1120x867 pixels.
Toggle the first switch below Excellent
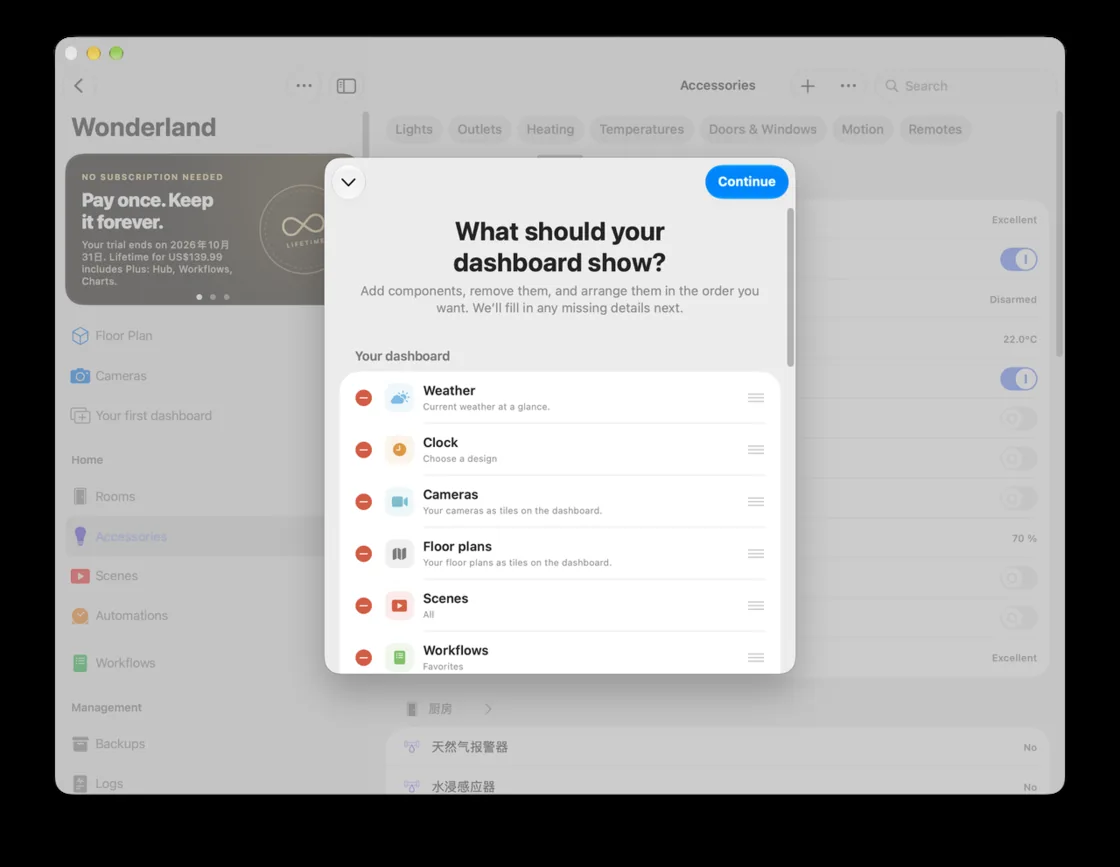click(x=1019, y=259)
